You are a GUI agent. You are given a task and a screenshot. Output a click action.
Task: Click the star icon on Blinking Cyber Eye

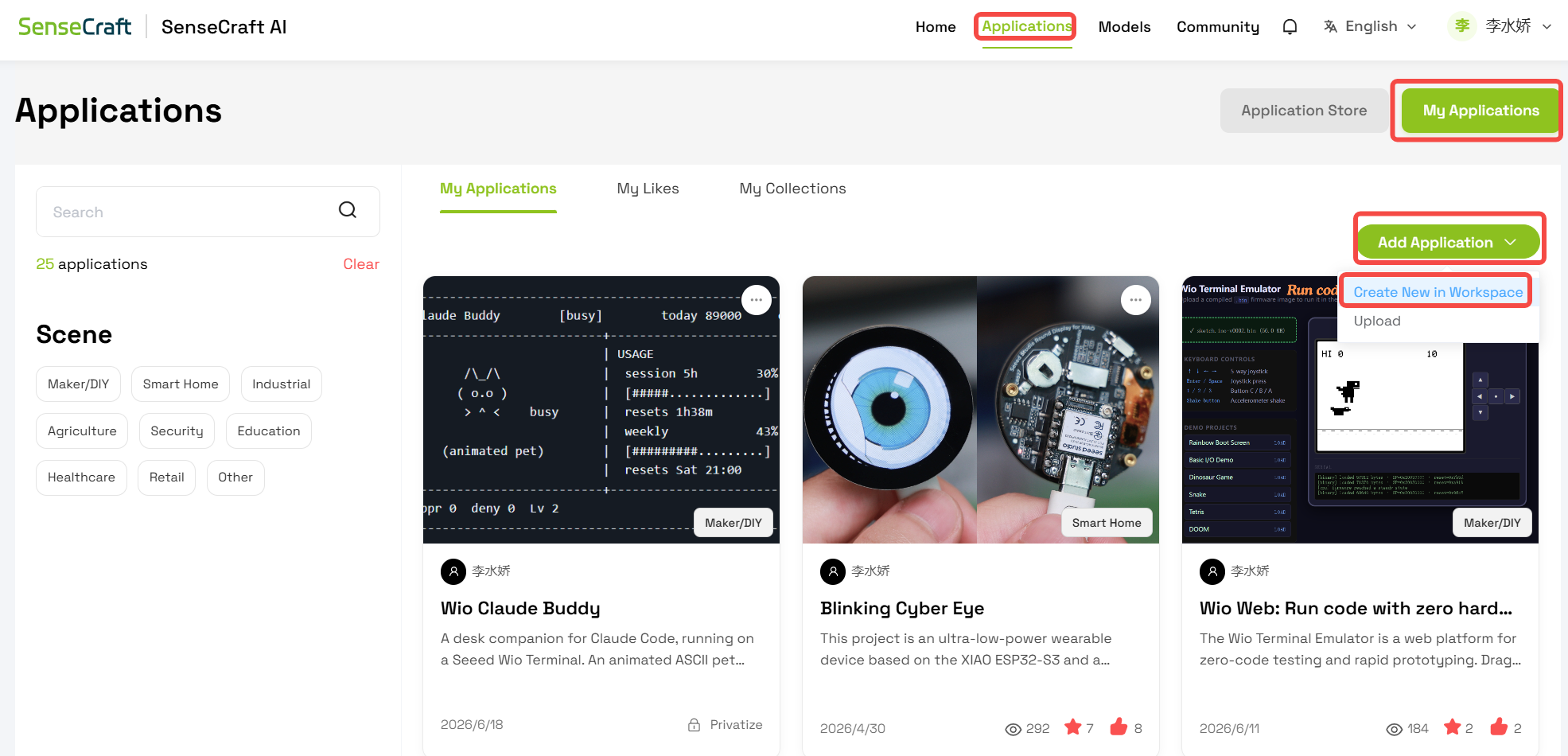[1073, 727]
